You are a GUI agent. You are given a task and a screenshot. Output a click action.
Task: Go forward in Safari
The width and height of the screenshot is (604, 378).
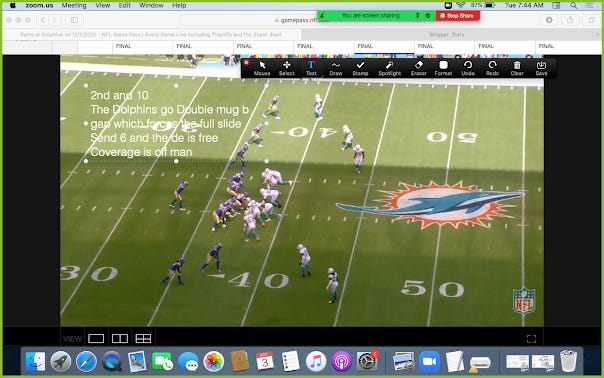tap(55, 20)
